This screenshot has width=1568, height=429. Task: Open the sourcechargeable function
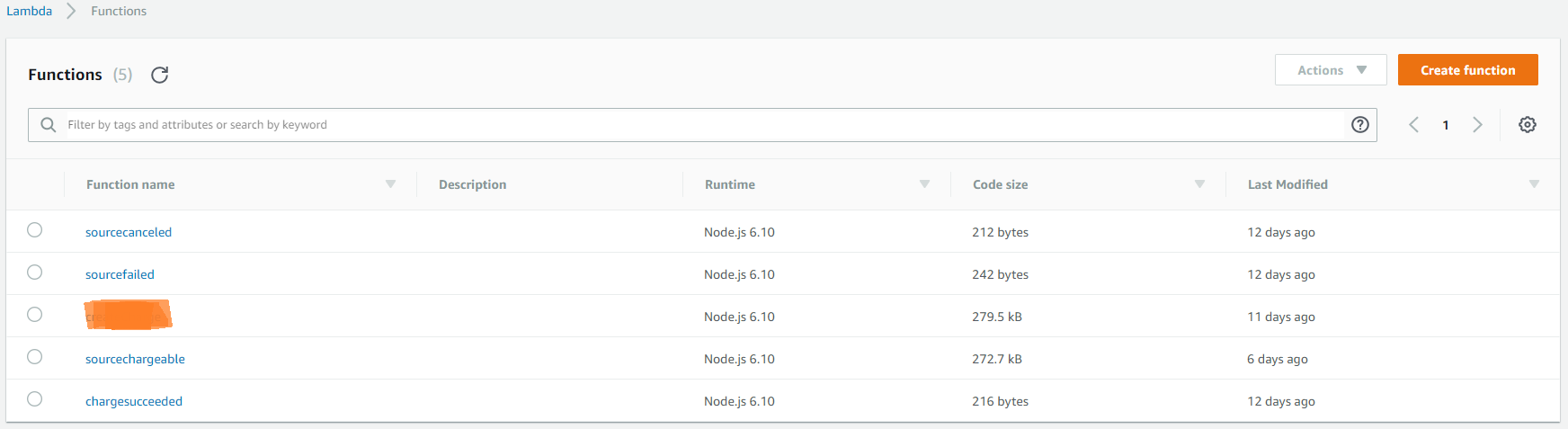pos(135,359)
